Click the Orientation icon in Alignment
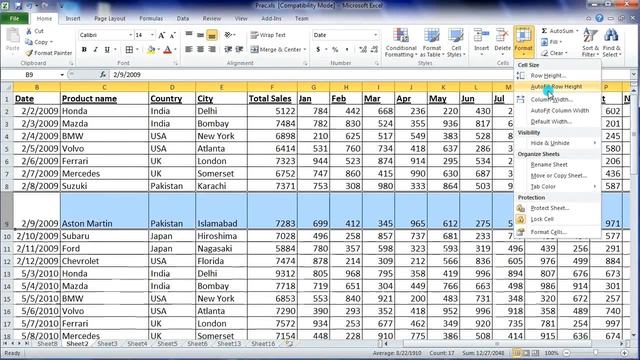 pyautogui.click(x=228, y=35)
